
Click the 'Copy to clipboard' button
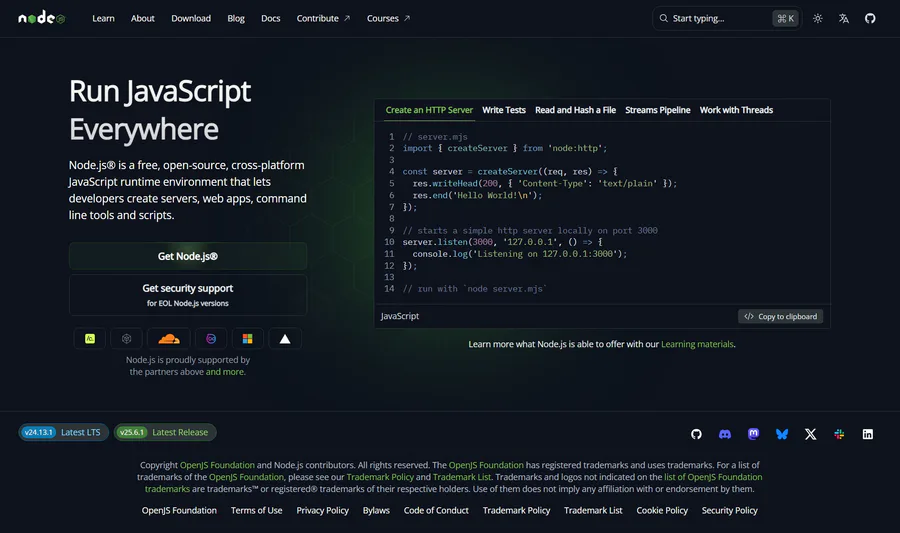click(781, 317)
